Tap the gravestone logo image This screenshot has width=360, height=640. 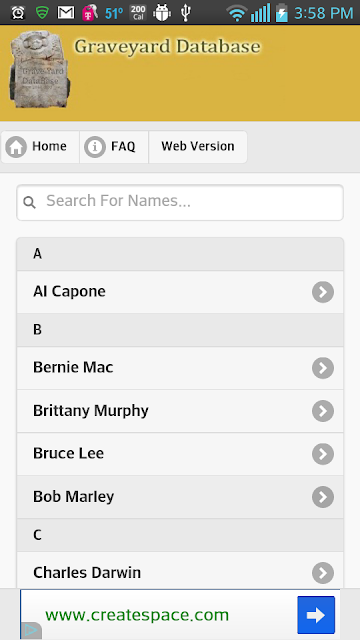[x=39, y=69]
